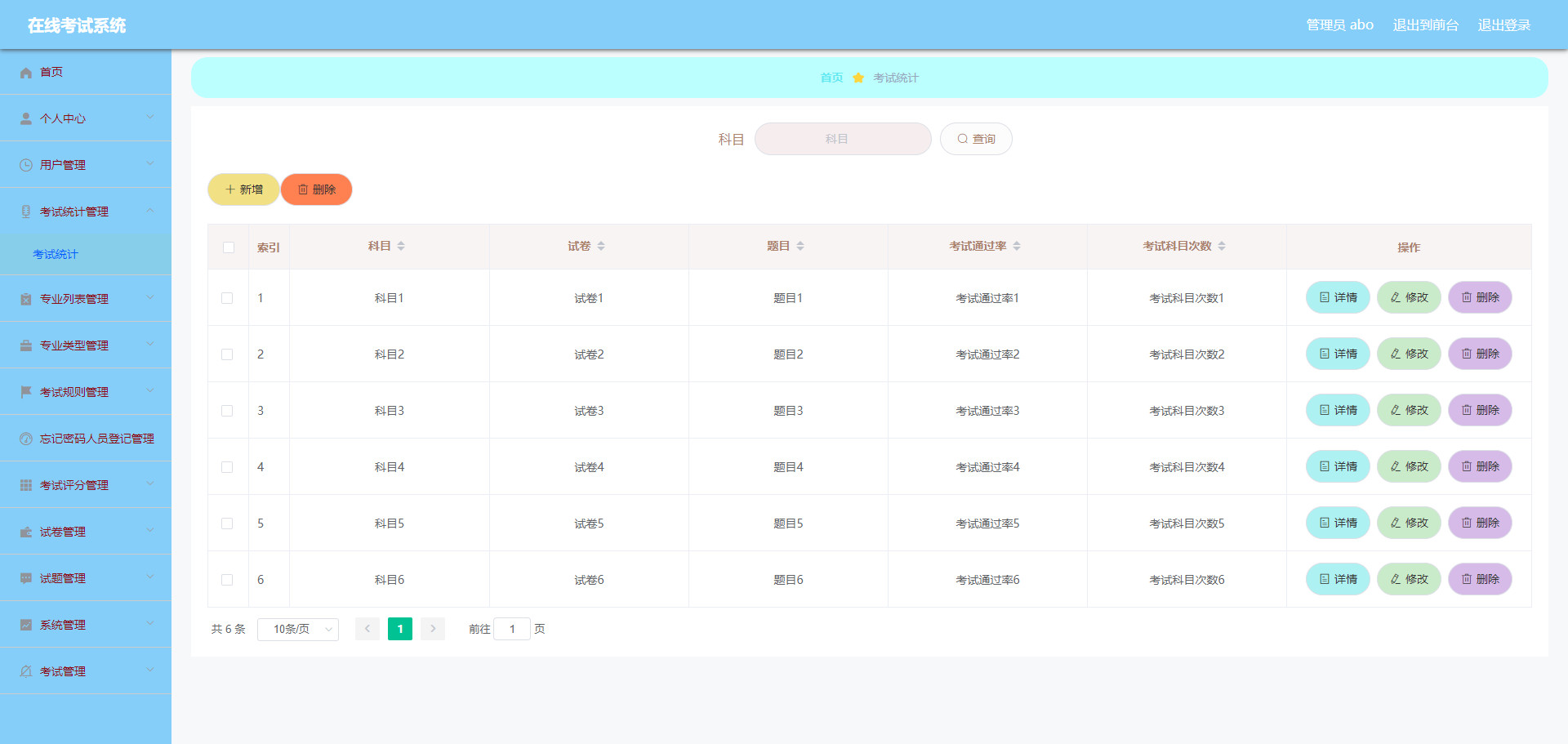Image resolution: width=1568 pixels, height=744 pixels.
Task: Go to the previous page arrow
Action: (367, 629)
